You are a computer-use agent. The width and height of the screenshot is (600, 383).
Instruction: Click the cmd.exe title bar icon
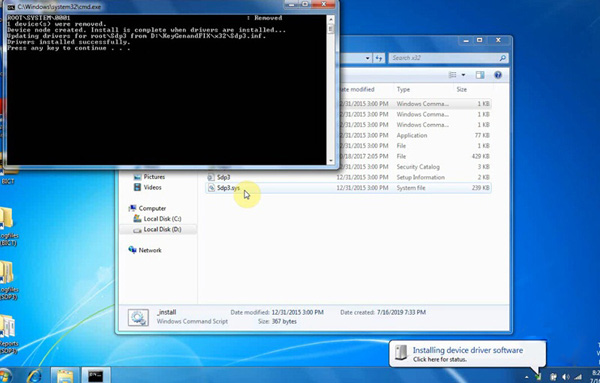point(11,7)
